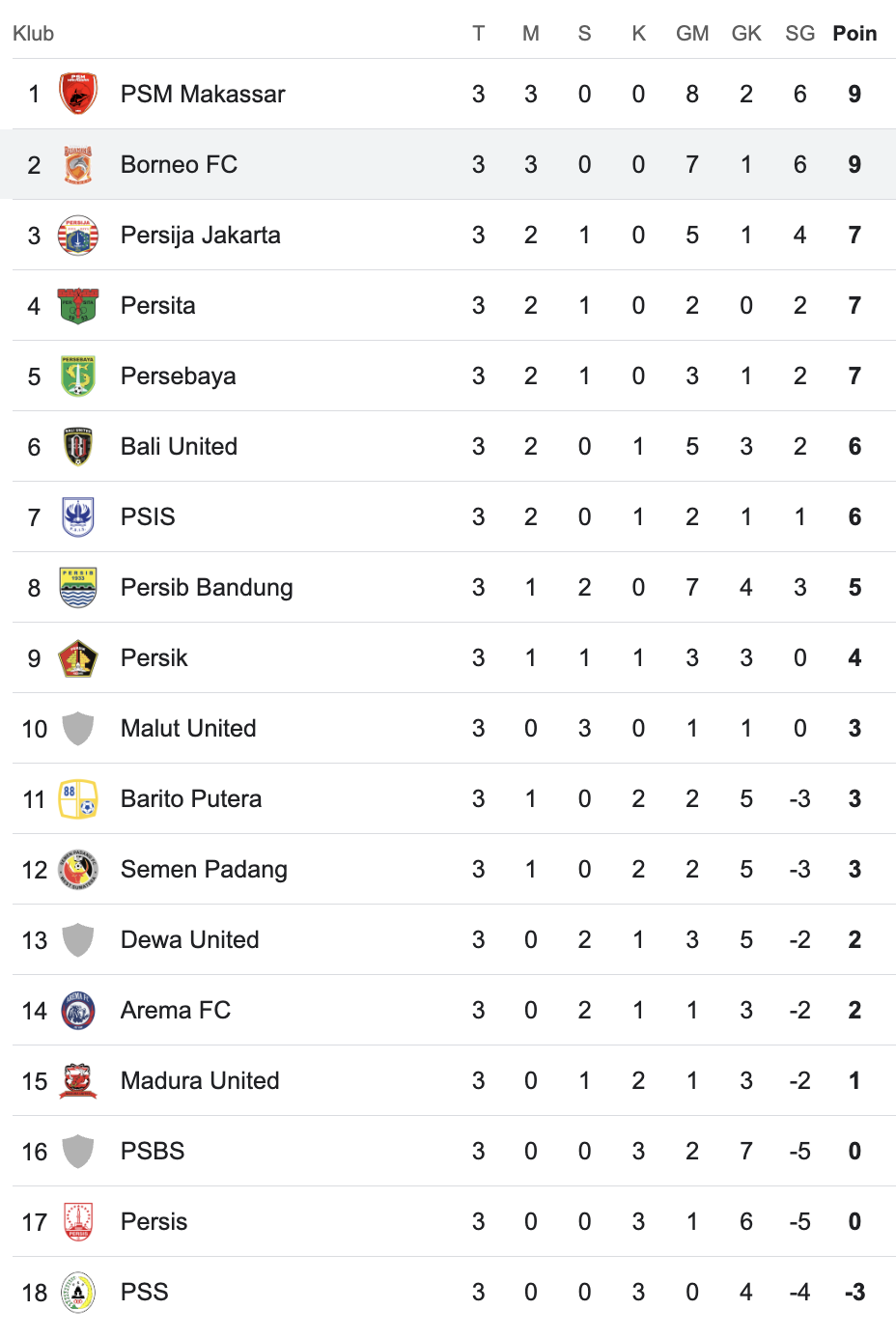The image size is (896, 1338).
Task: Open the Malut United team link
Action: (x=188, y=728)
